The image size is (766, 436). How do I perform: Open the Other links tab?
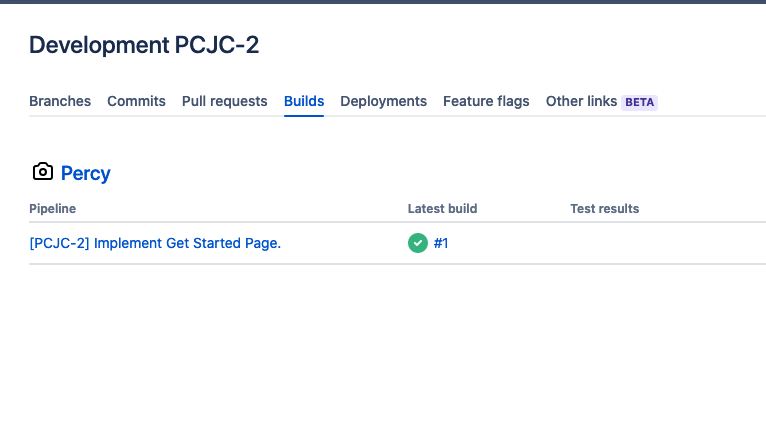[x=581, y=101]
